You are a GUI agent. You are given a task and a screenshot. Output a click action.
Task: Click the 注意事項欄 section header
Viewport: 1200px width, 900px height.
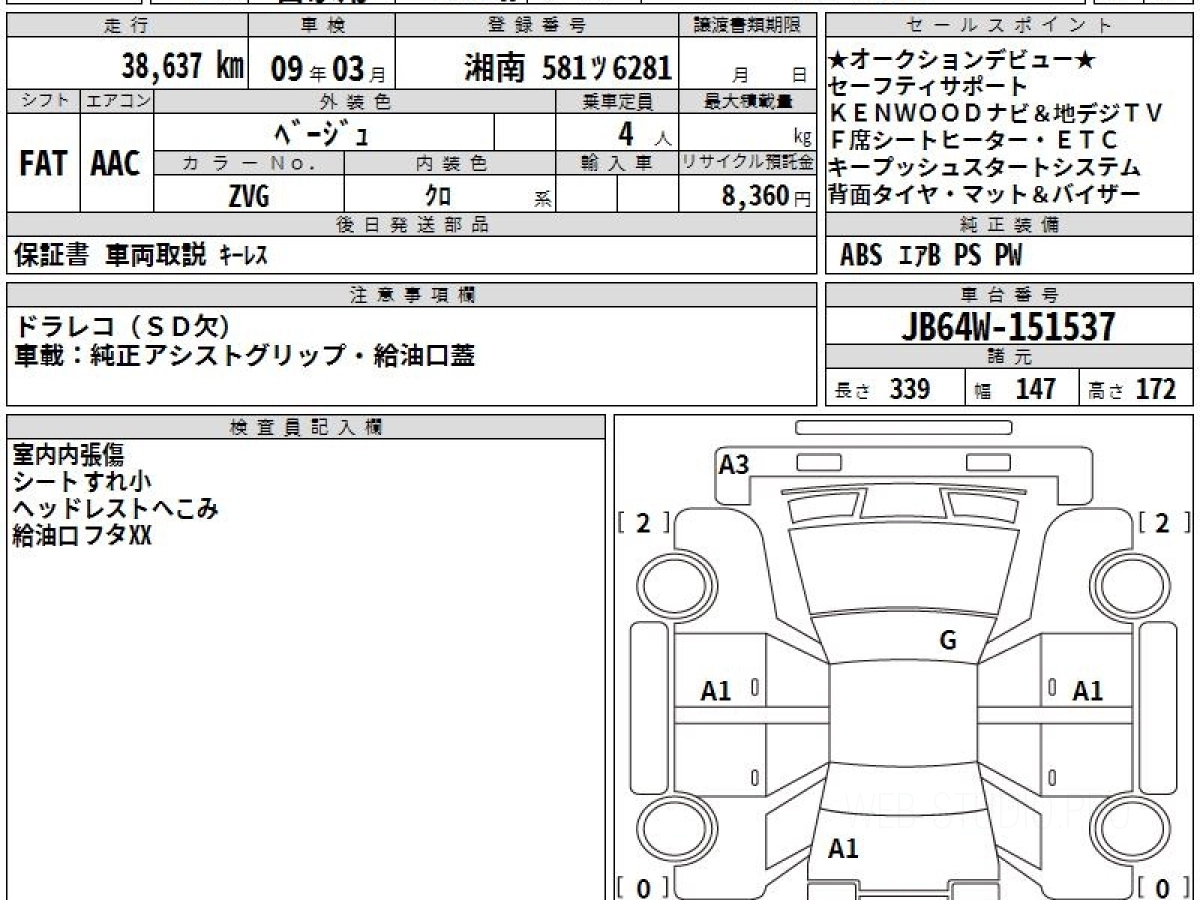412,294
